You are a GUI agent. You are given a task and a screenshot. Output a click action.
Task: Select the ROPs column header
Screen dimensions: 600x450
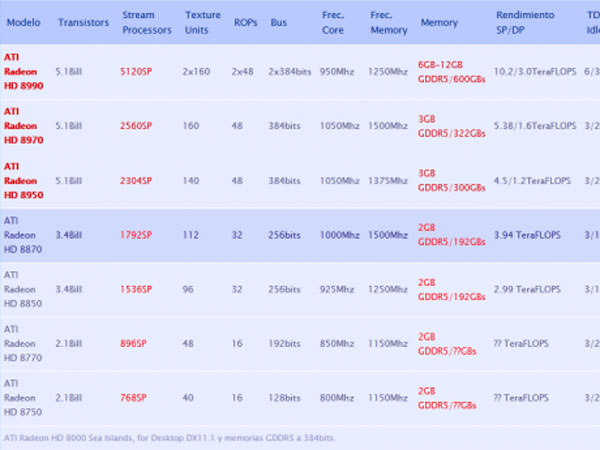(244, 21)
